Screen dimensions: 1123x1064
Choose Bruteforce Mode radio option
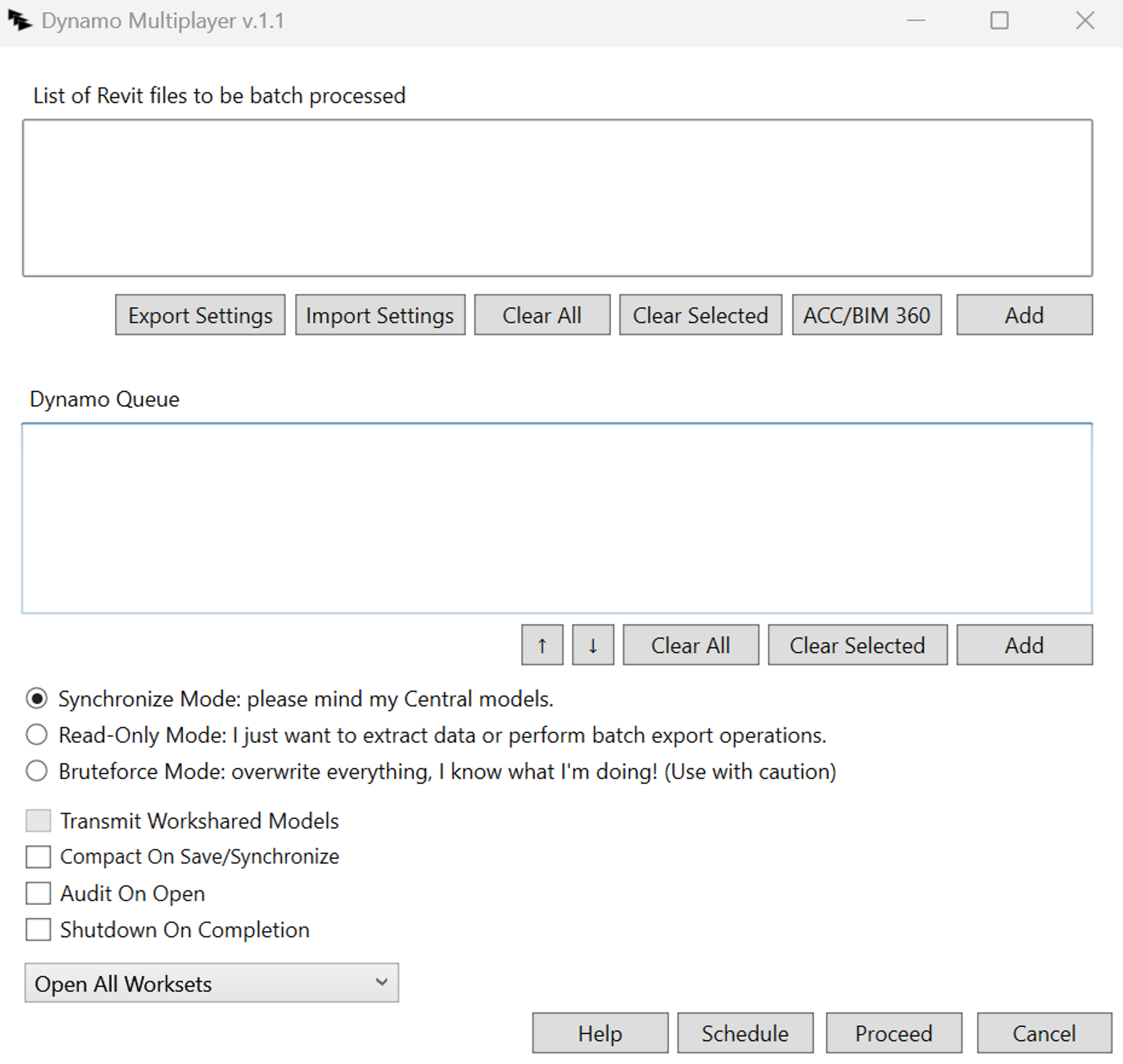37,772
